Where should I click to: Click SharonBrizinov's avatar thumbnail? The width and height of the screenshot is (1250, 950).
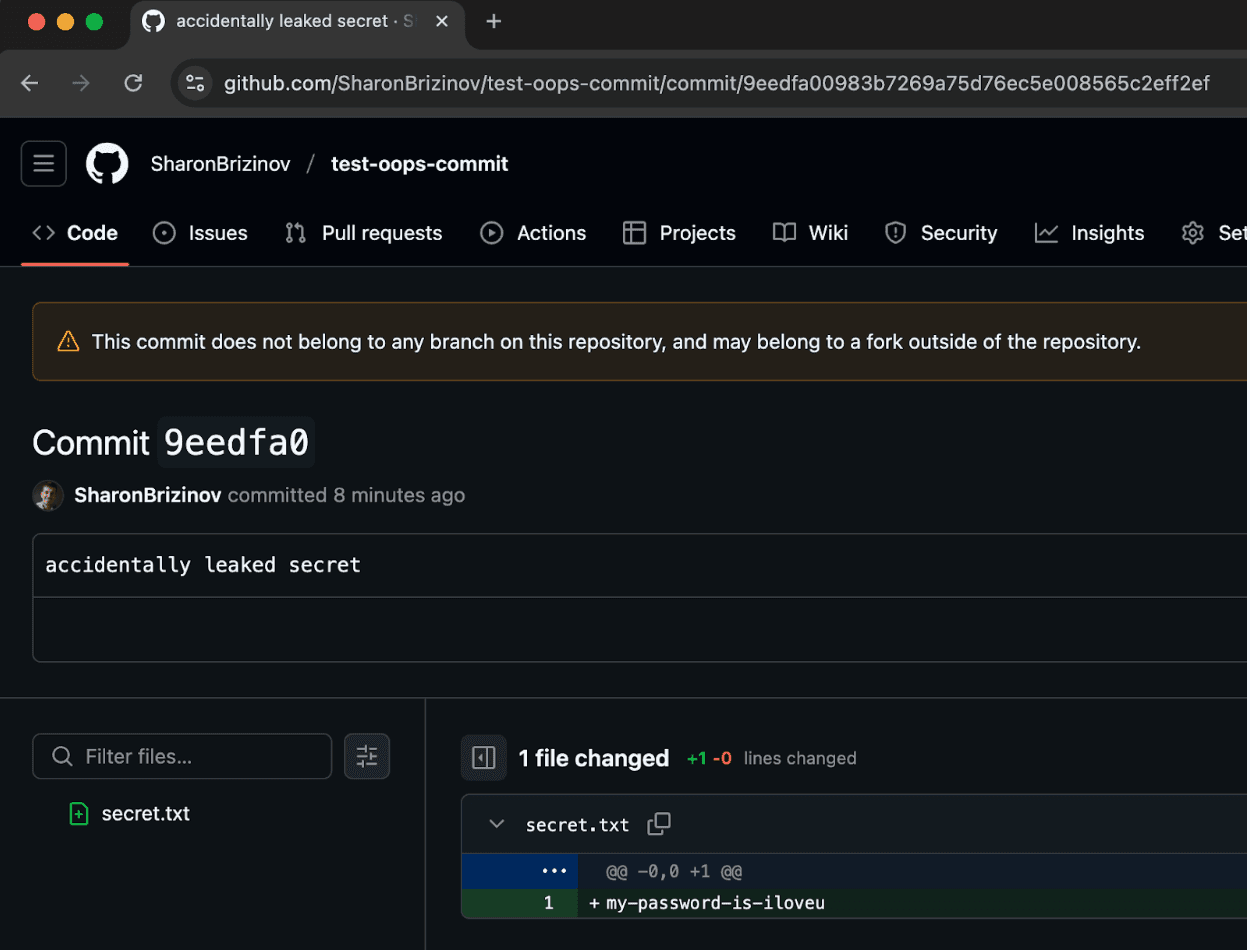pos(48,495)
